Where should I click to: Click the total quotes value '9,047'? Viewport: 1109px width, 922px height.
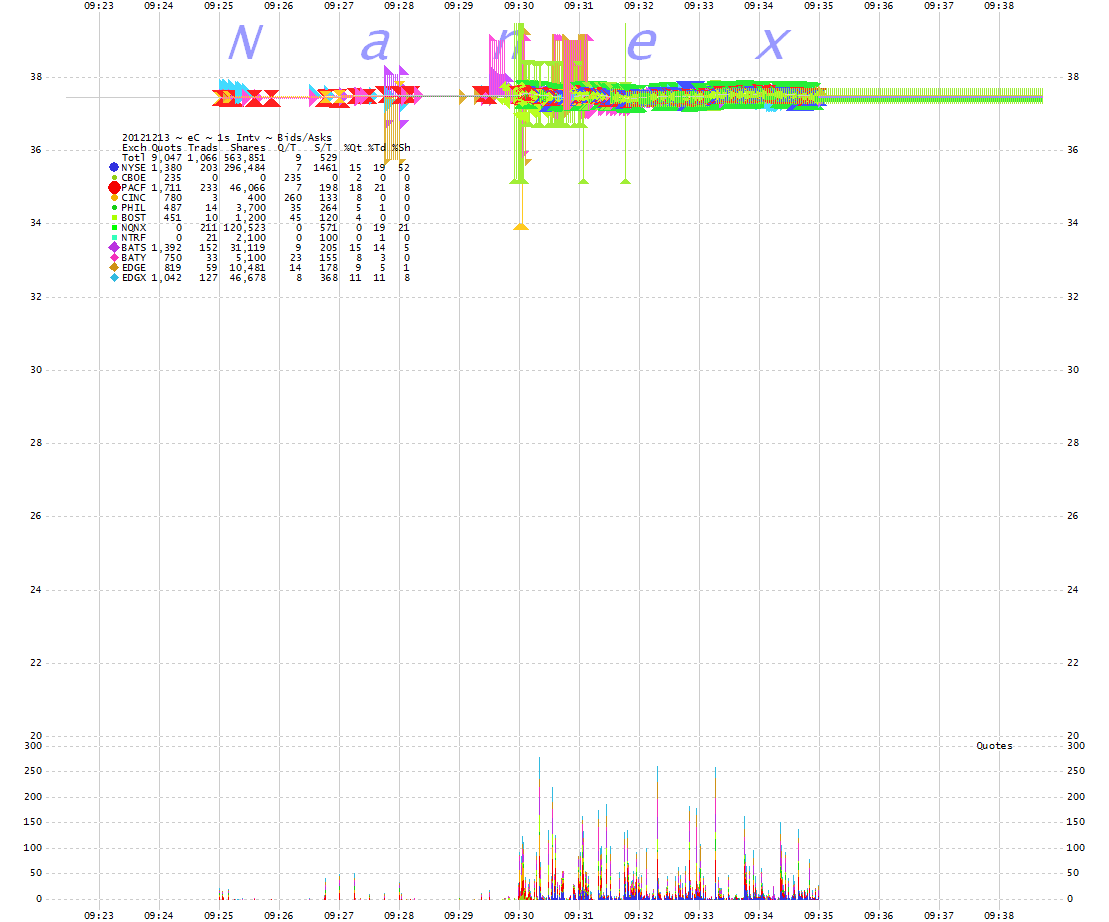(x=166, y=158)
